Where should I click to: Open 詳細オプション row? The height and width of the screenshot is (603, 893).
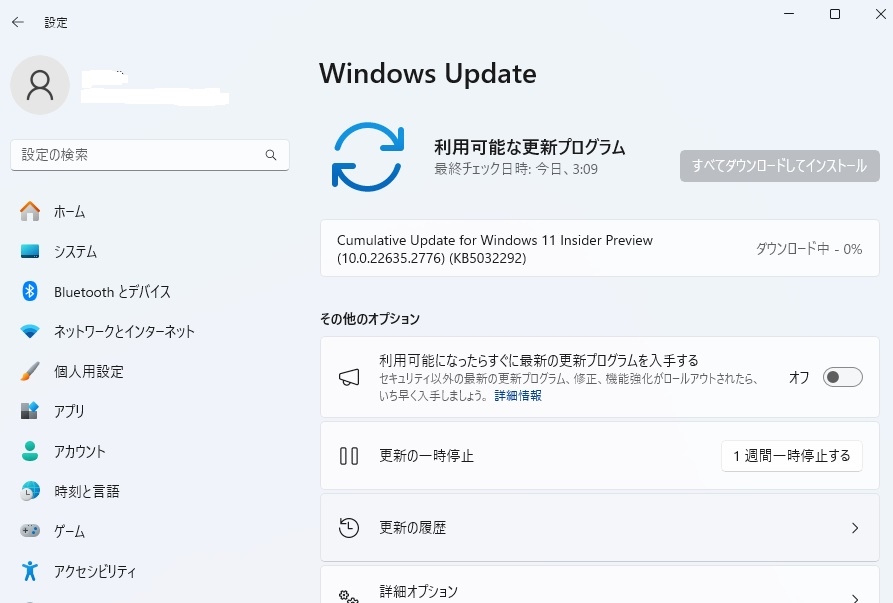(598, 591)
